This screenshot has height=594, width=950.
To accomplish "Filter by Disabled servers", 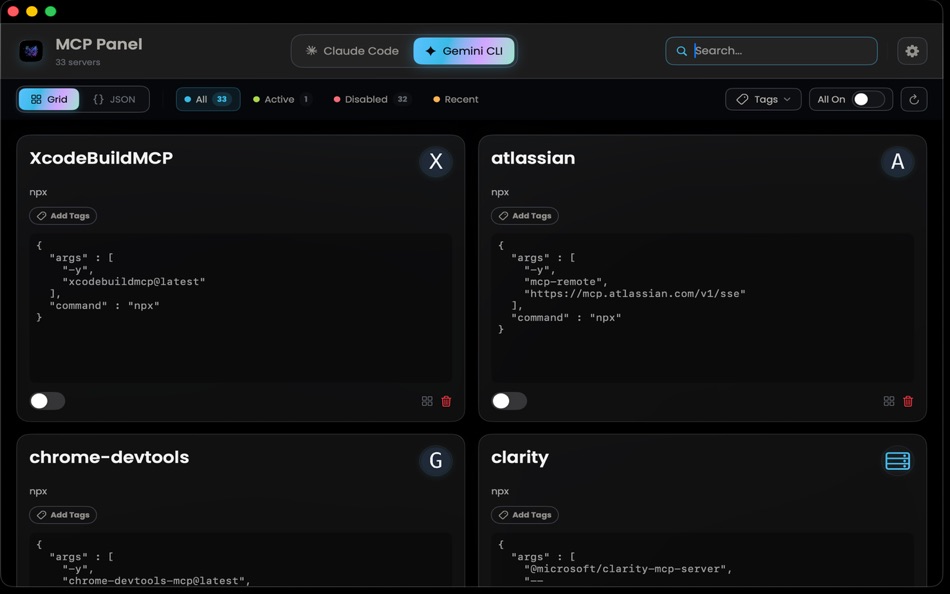I will 371,99.
